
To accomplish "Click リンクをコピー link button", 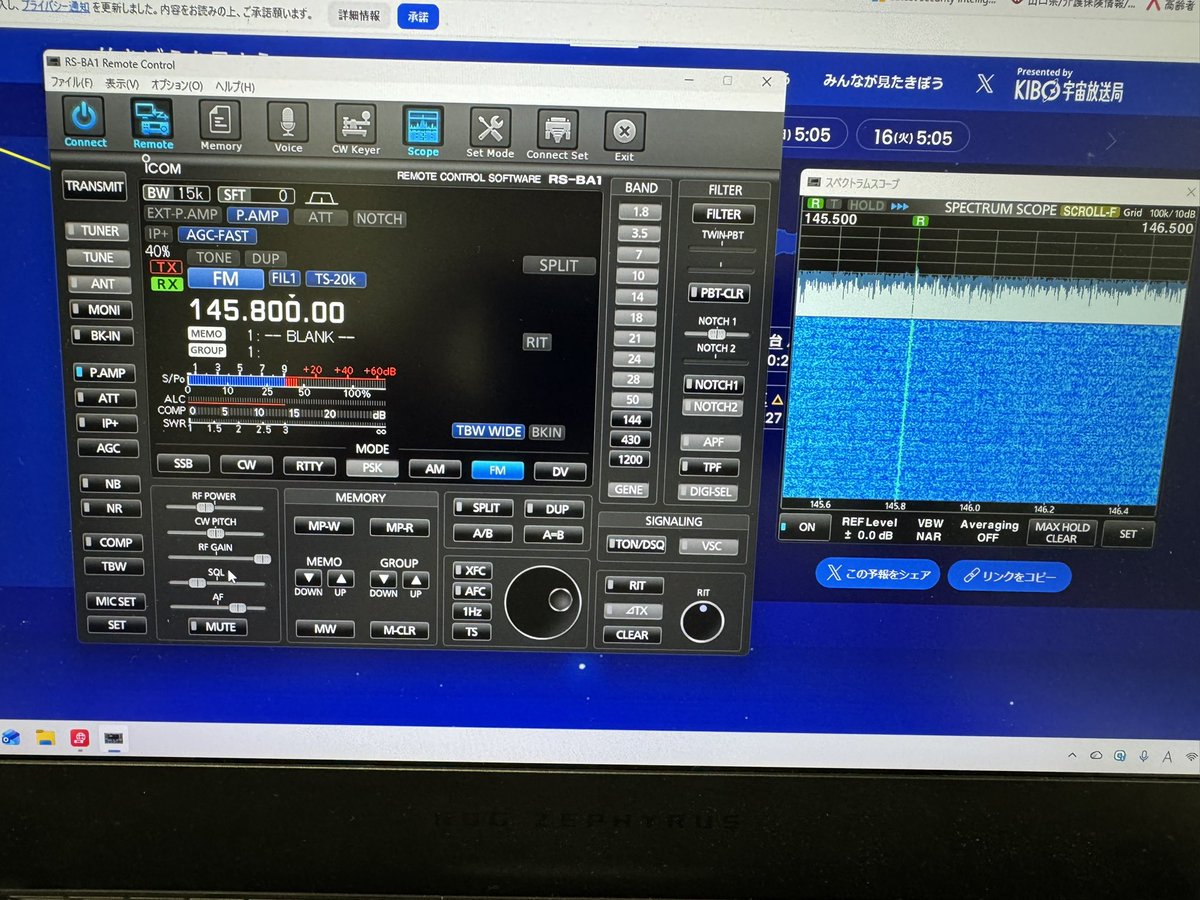I will 1010,576.
